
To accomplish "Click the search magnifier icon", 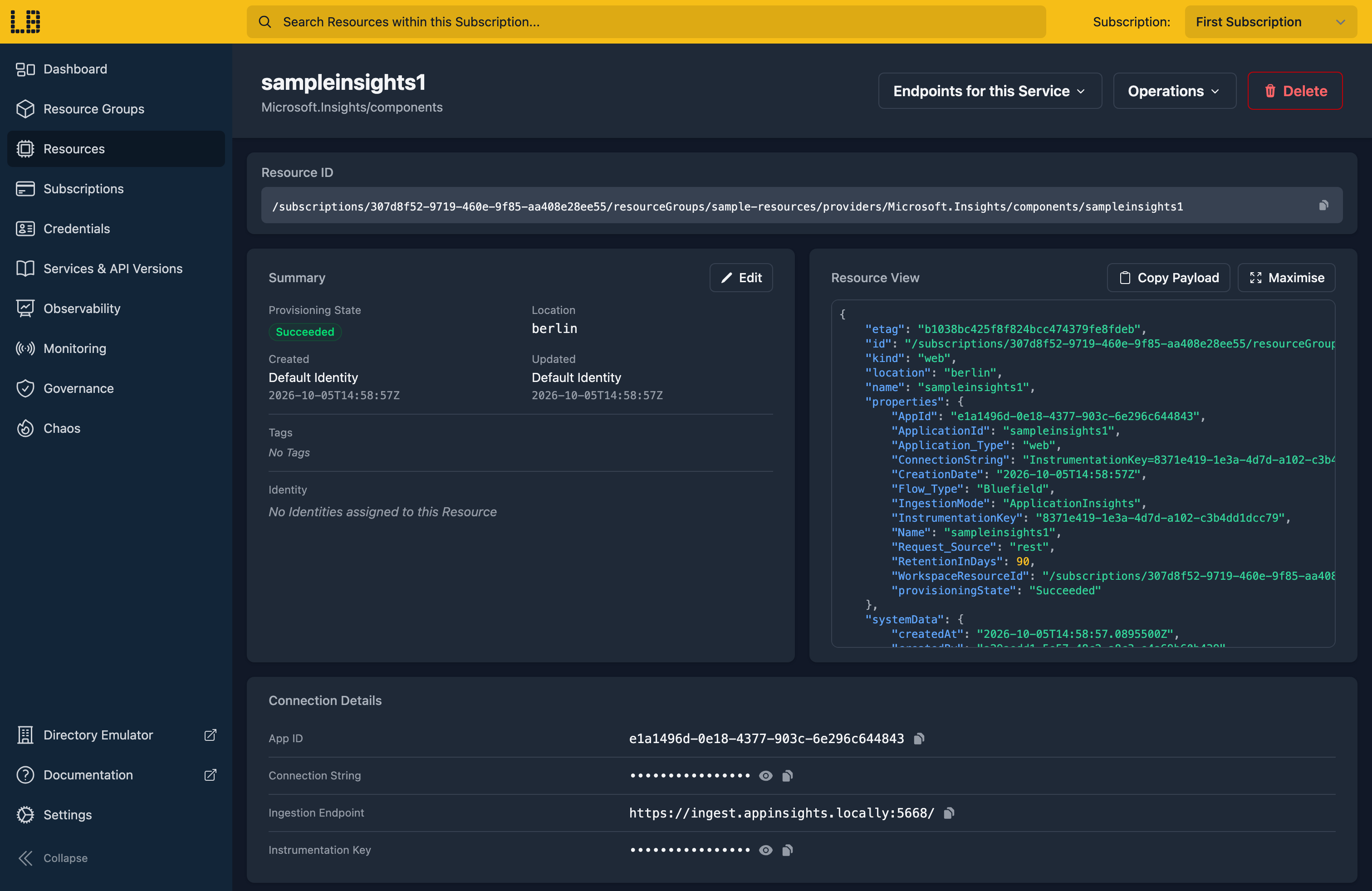I will point(265,22).
